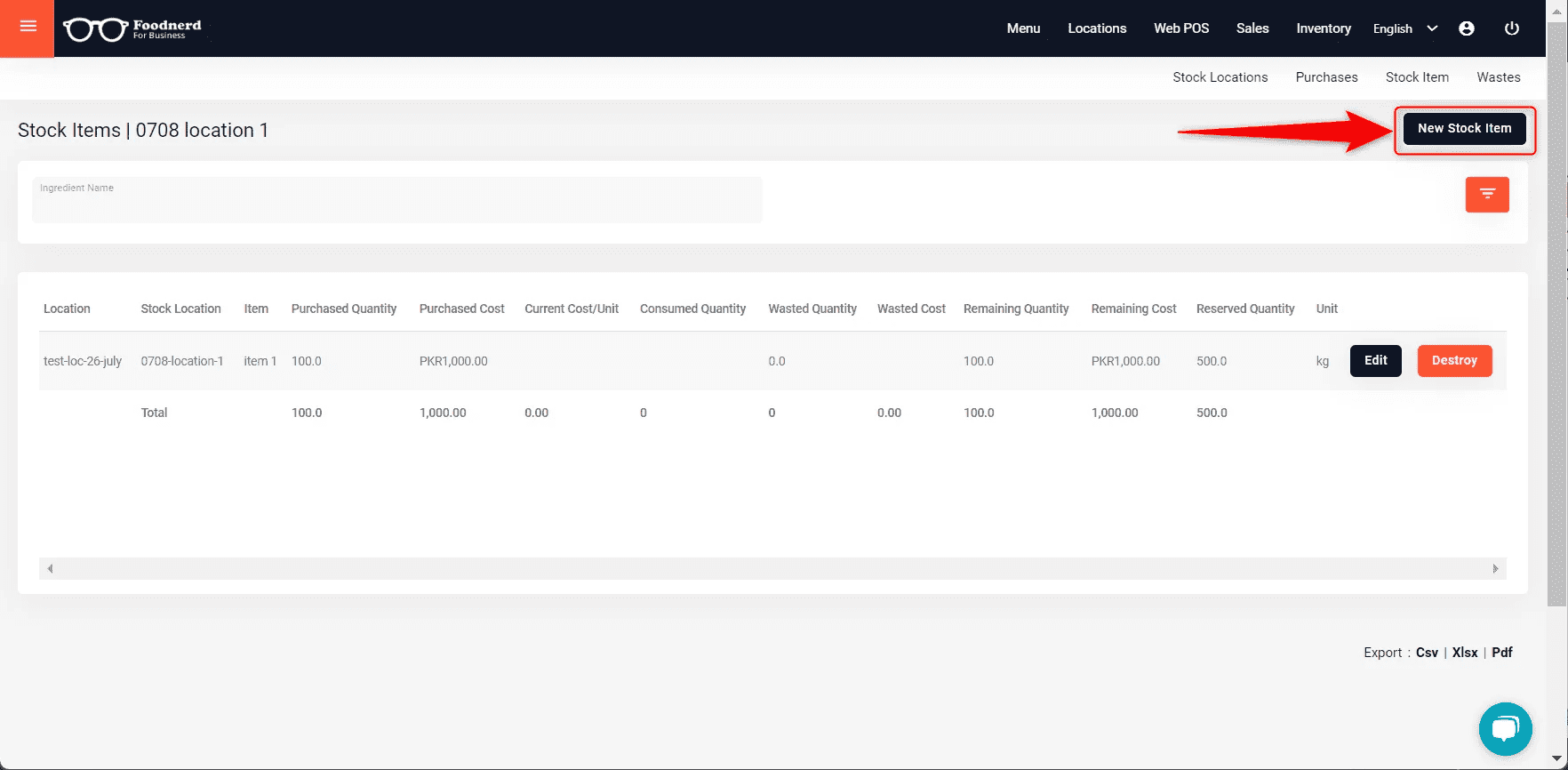The width and height of the screenshot is (1568, 770).
Task: Click the Consumed Quantity column header
Action: (x=692, y=309)
